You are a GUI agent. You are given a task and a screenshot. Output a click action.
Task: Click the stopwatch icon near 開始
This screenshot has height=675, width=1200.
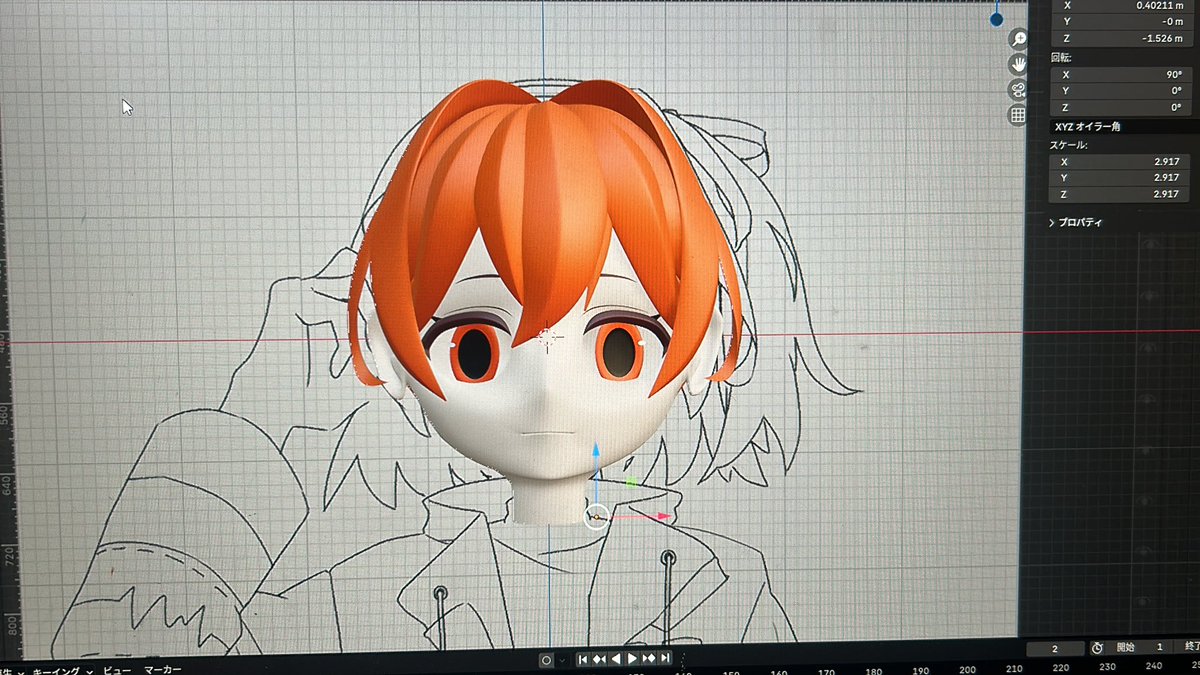1098,647
